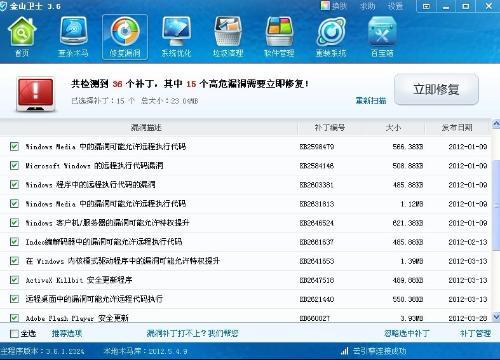Open the 设置 settings menu
Image resolution: width=500 pixels, height=360 pixels.
395,6
